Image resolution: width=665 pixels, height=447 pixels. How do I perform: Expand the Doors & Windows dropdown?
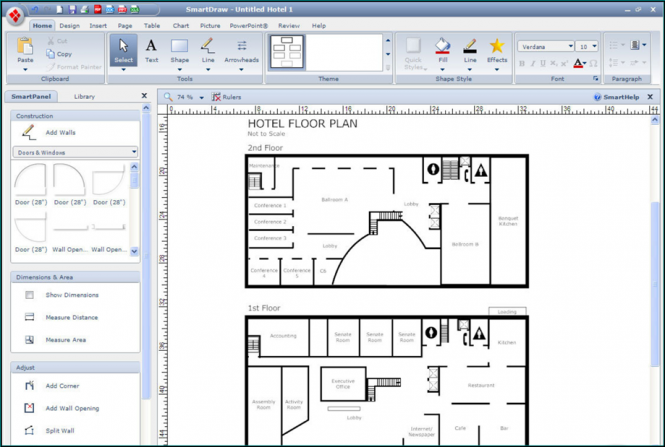click(134, 152)
